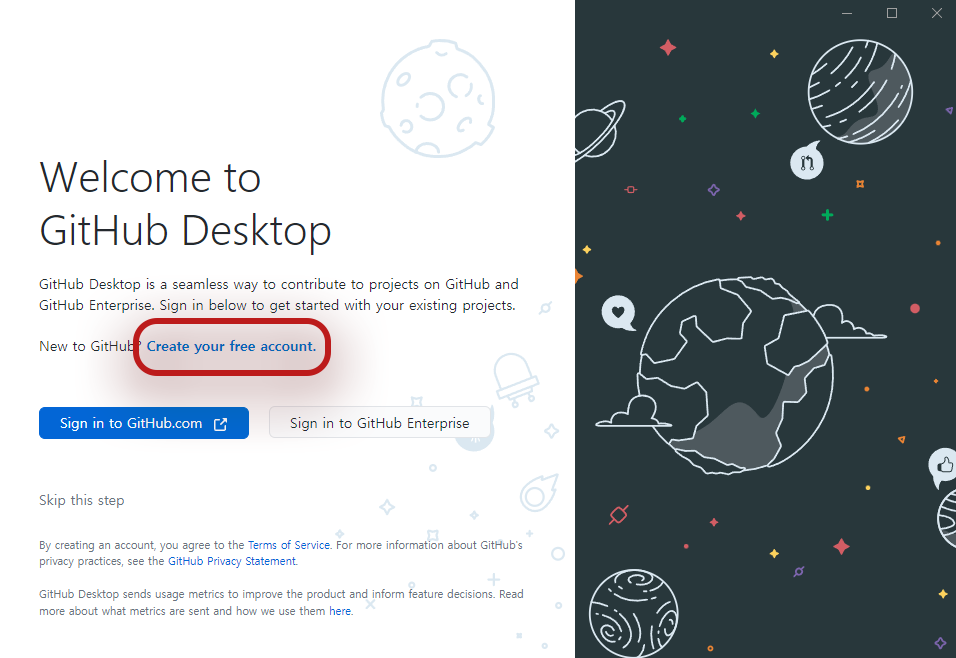Choose Sign in to GitHub Enterprise
Screen dimensions: 956x658
coord(380,423)
